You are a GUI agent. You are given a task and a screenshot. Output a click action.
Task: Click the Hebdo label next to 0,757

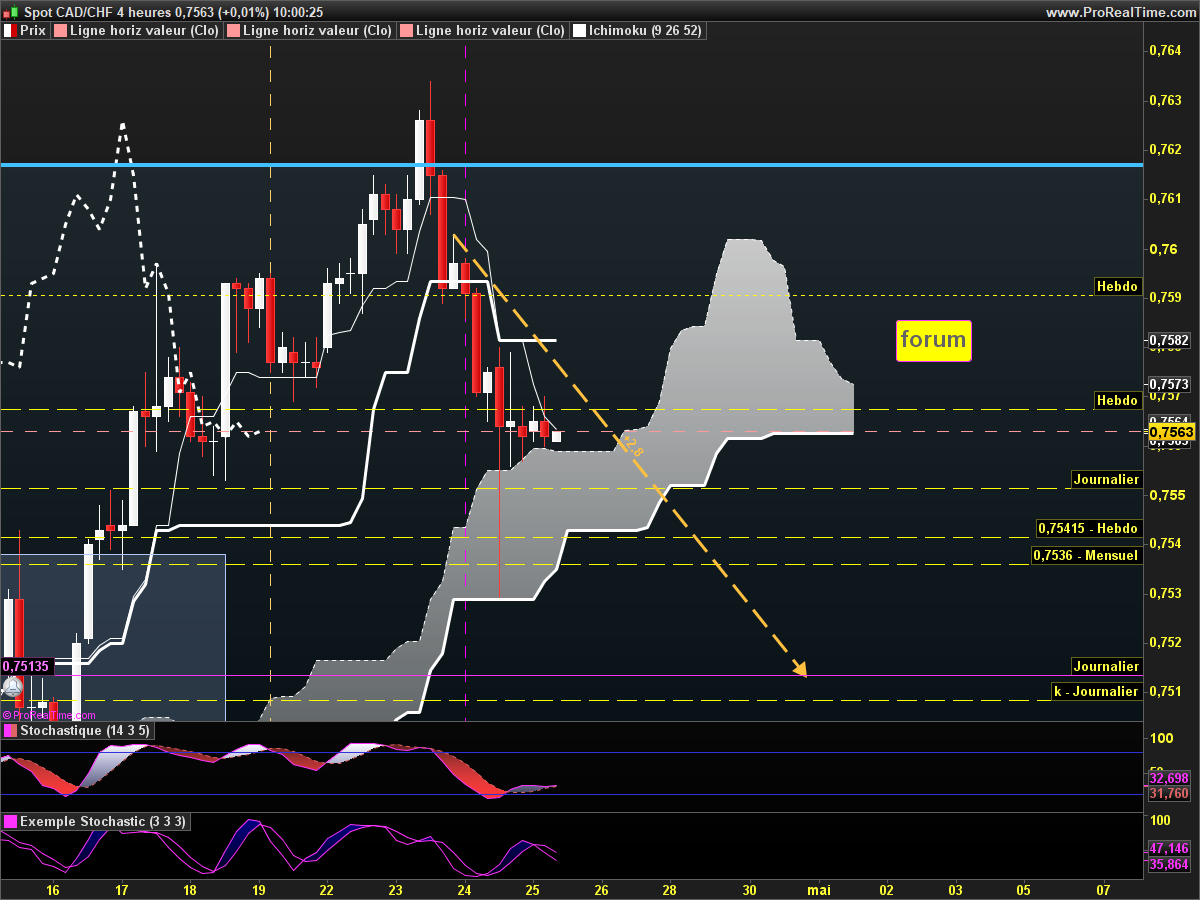(x=1117, y=400)
